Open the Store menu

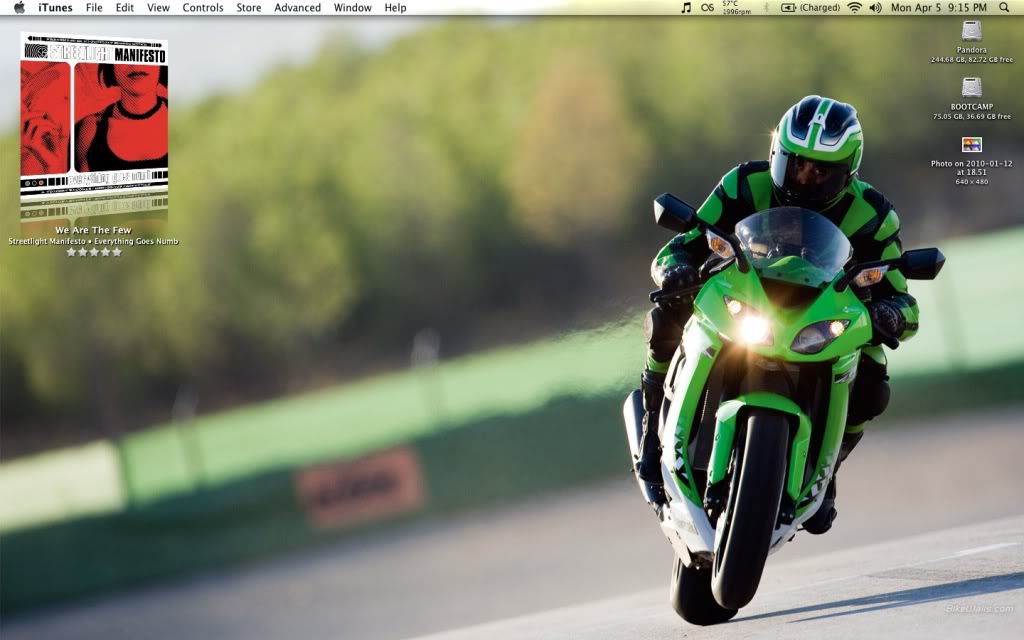[x=249, y=8]
